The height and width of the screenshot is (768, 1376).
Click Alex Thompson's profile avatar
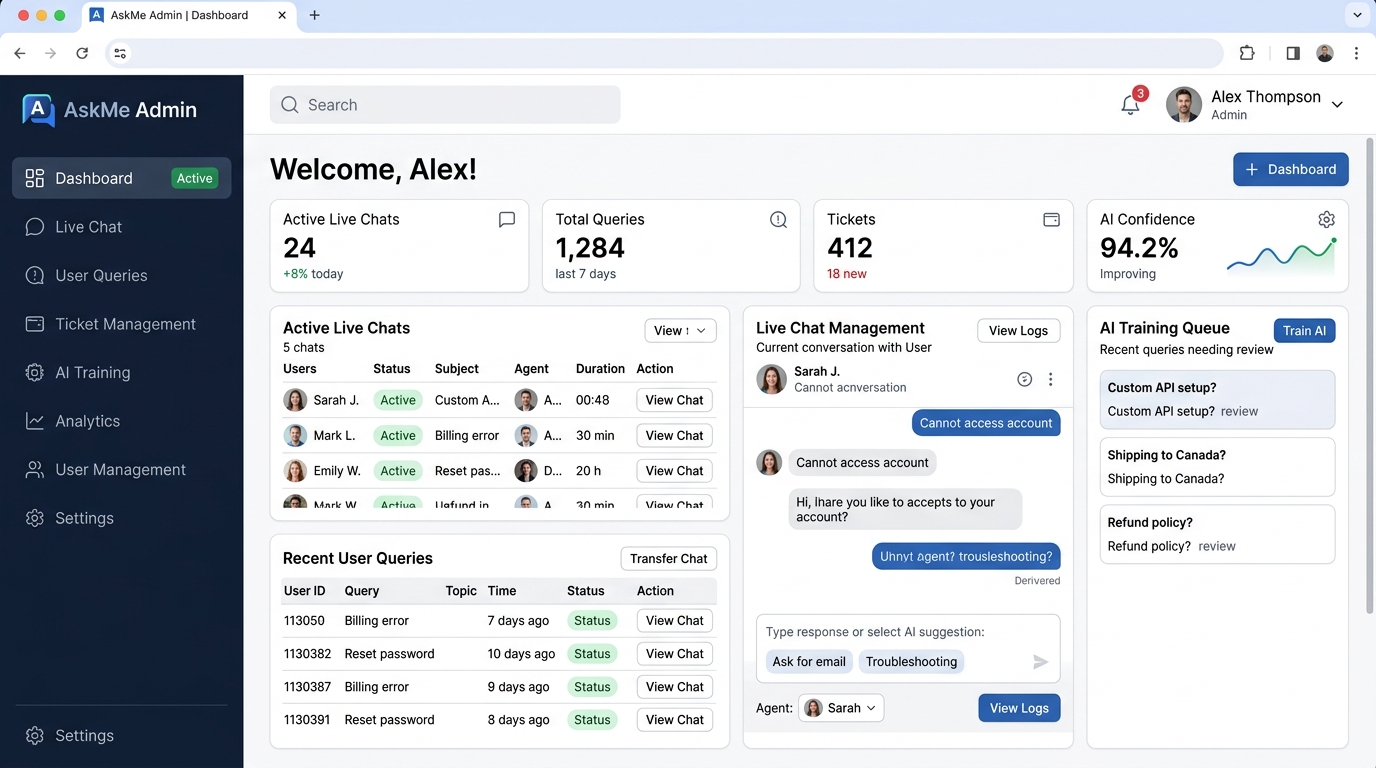tap(1184, 105)
